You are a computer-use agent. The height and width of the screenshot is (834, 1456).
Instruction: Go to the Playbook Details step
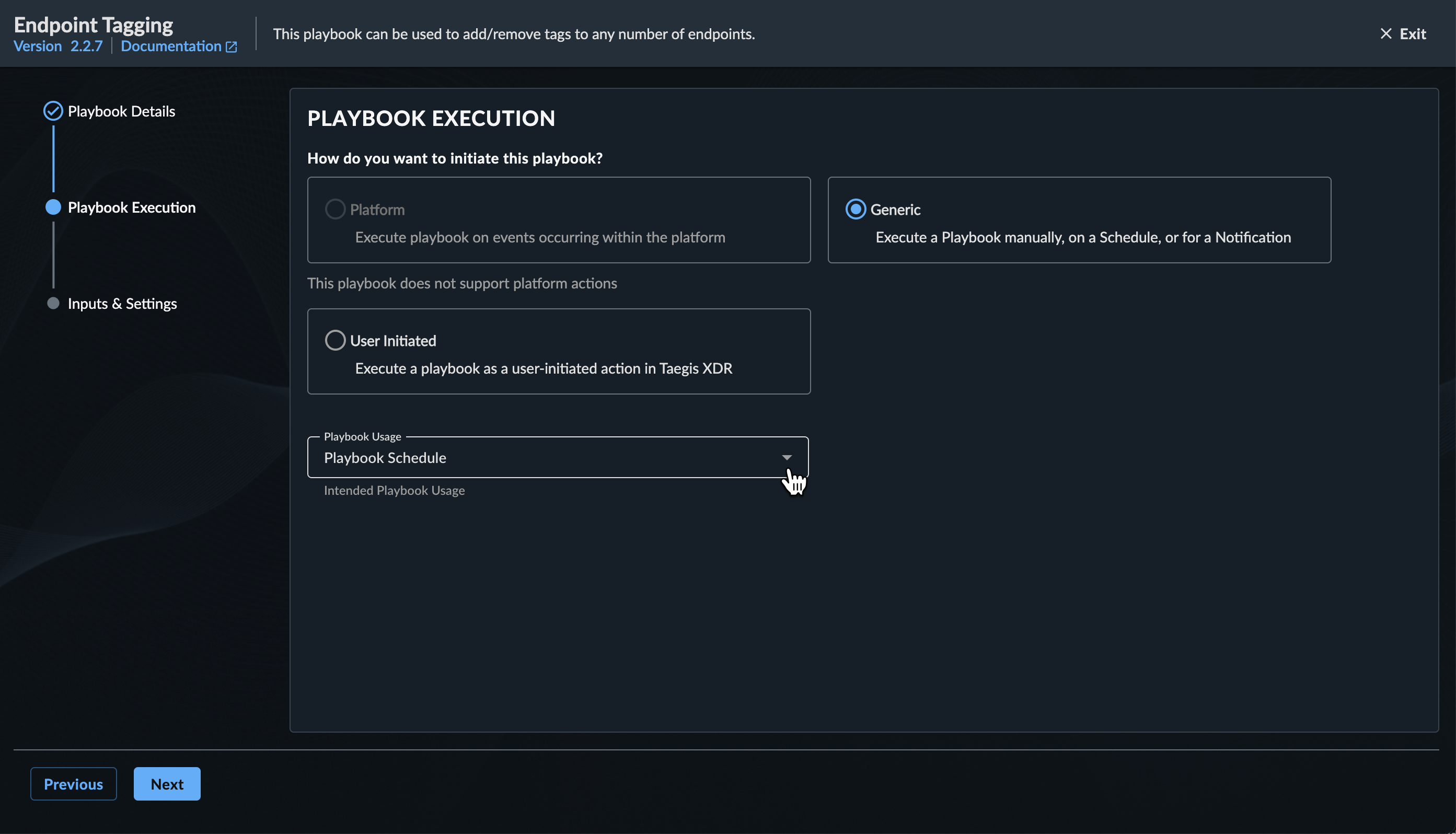(121, 111)
